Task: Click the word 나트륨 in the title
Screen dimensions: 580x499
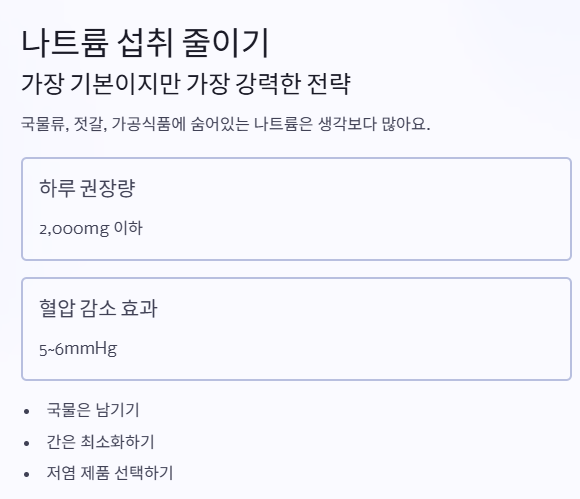Action: tap(65, 43)
